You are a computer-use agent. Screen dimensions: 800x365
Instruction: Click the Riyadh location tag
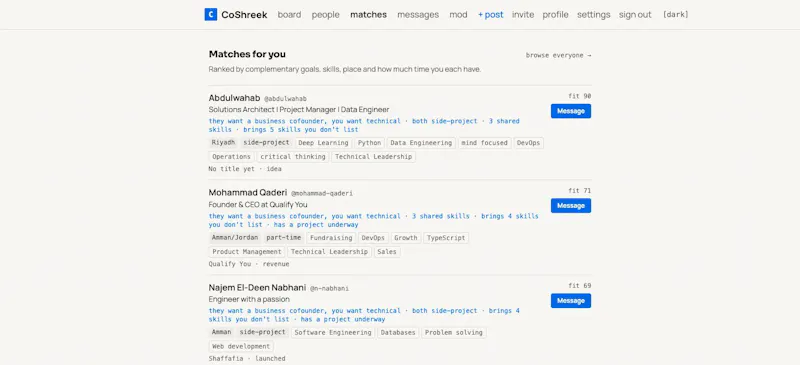tap(223, 143)
